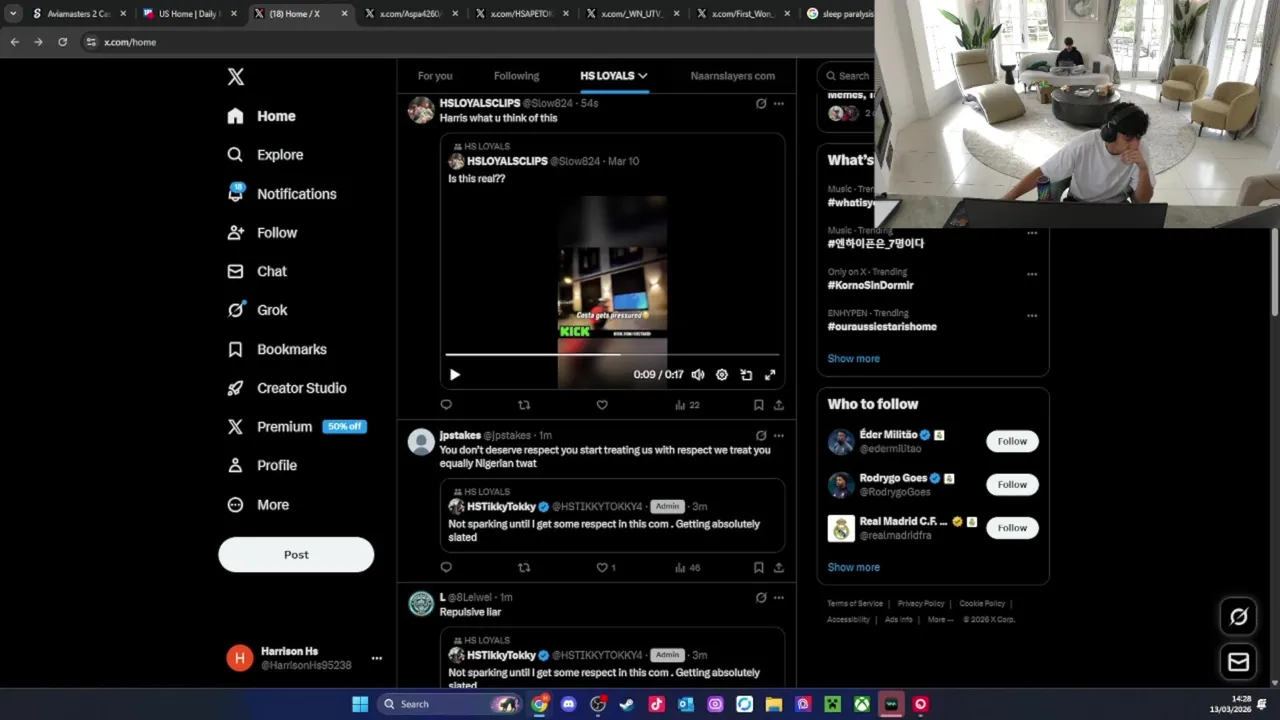The width and height of the screenshot is (1280, 720).
Task: Open floating Grok button
Action: [x=1239, y=617]
